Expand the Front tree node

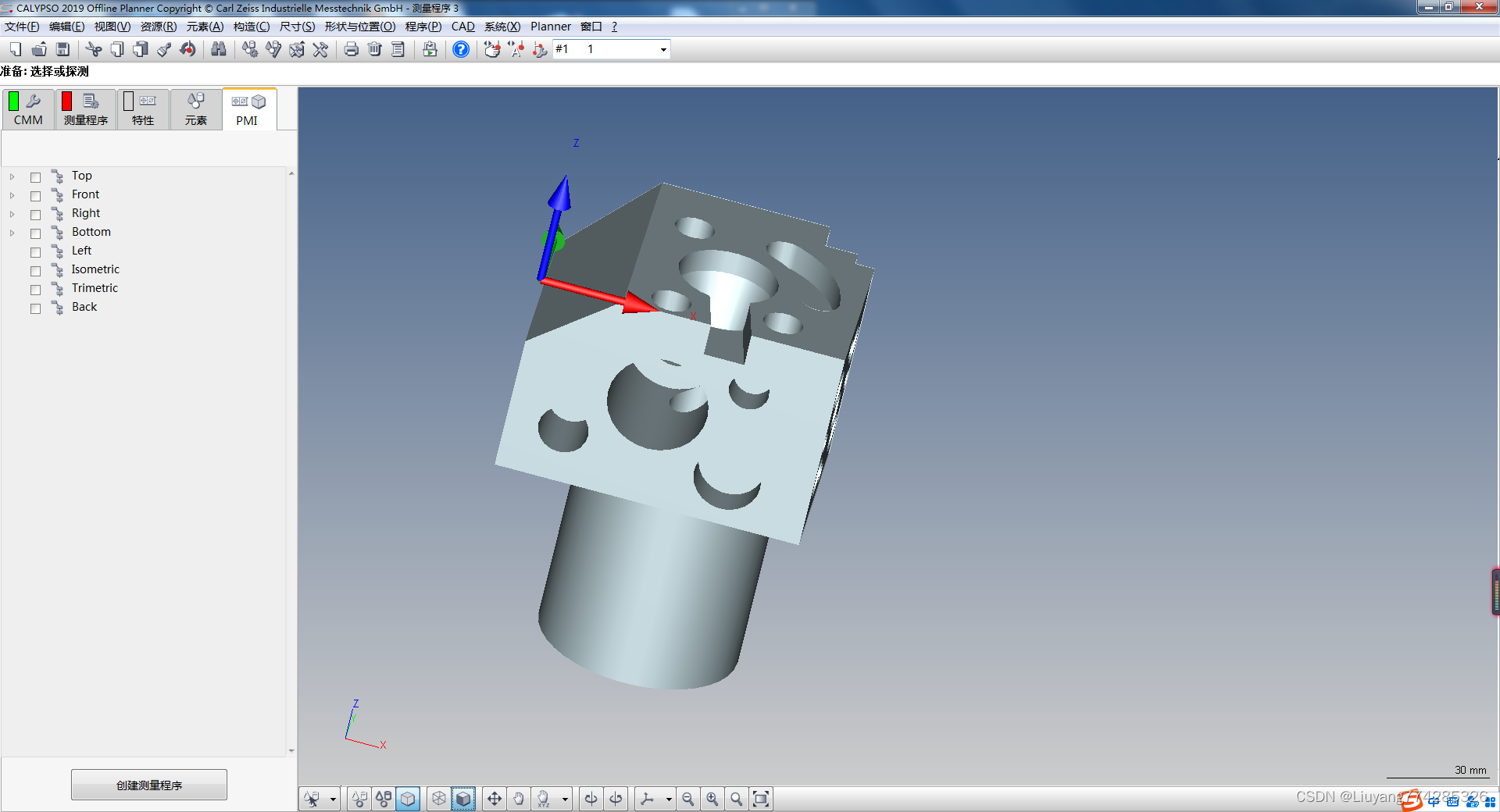(x=12, y=195)
